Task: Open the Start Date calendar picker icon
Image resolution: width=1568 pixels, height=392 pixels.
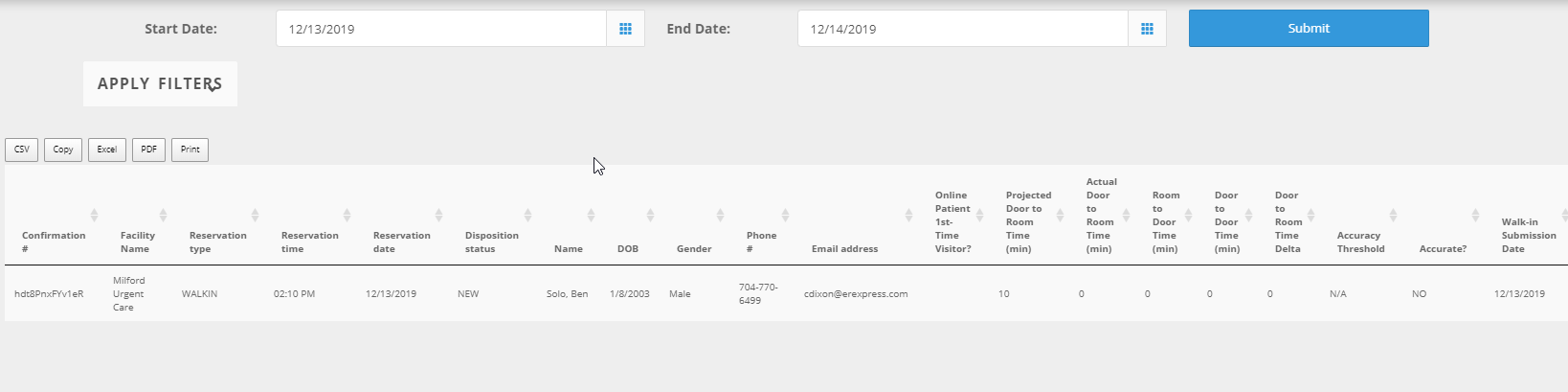Action: [625, 29]
